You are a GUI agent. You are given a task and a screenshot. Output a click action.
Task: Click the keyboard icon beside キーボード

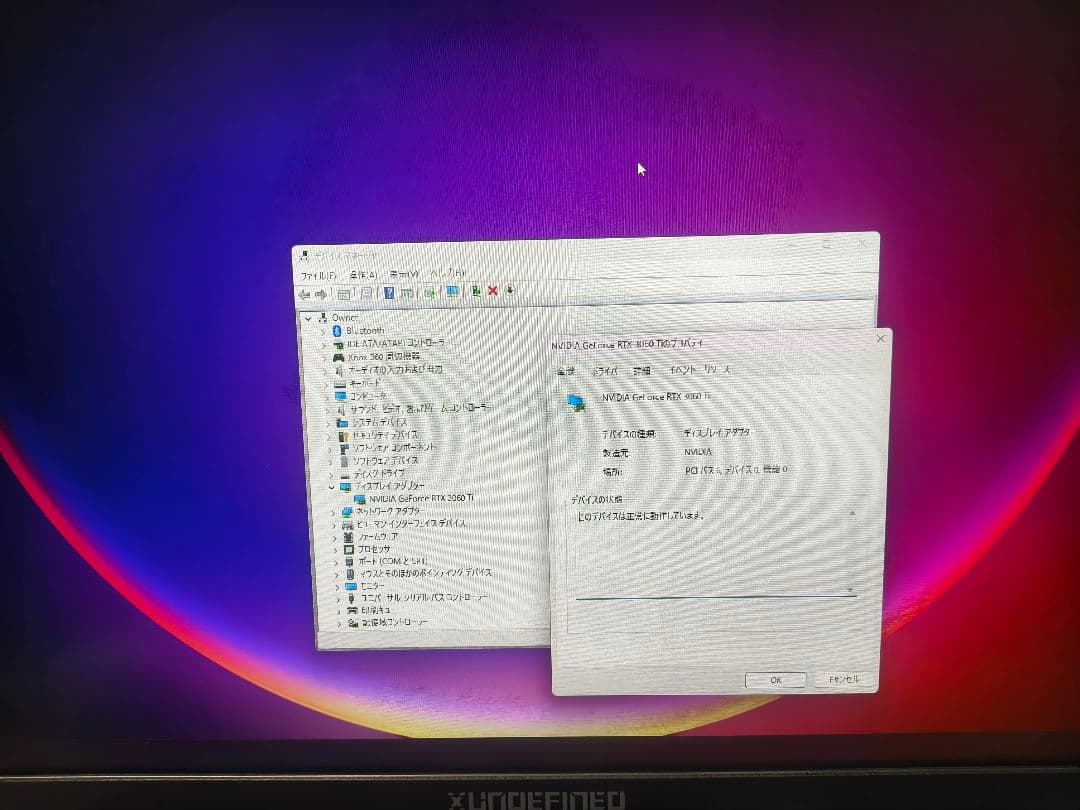click(x=340, y=384)
